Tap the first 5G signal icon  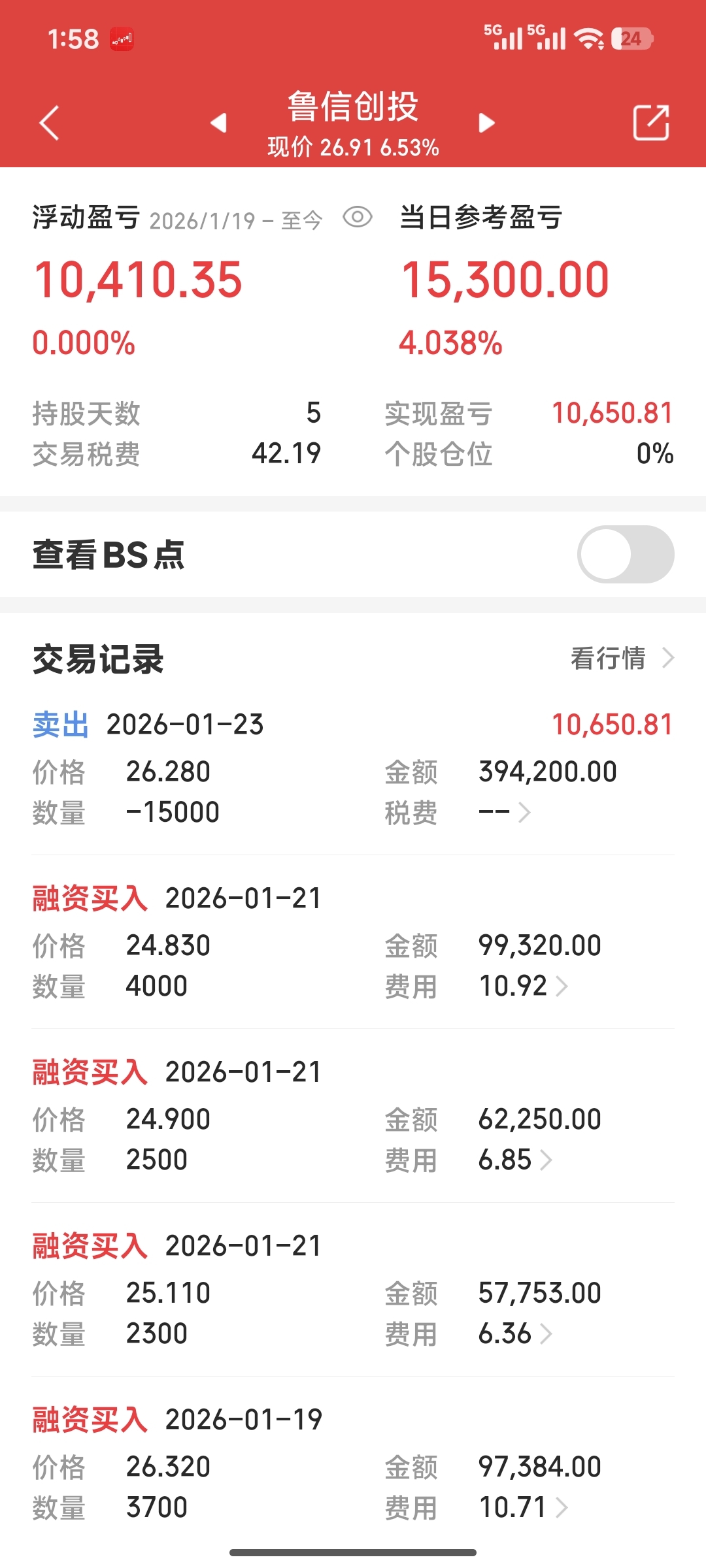503,38
